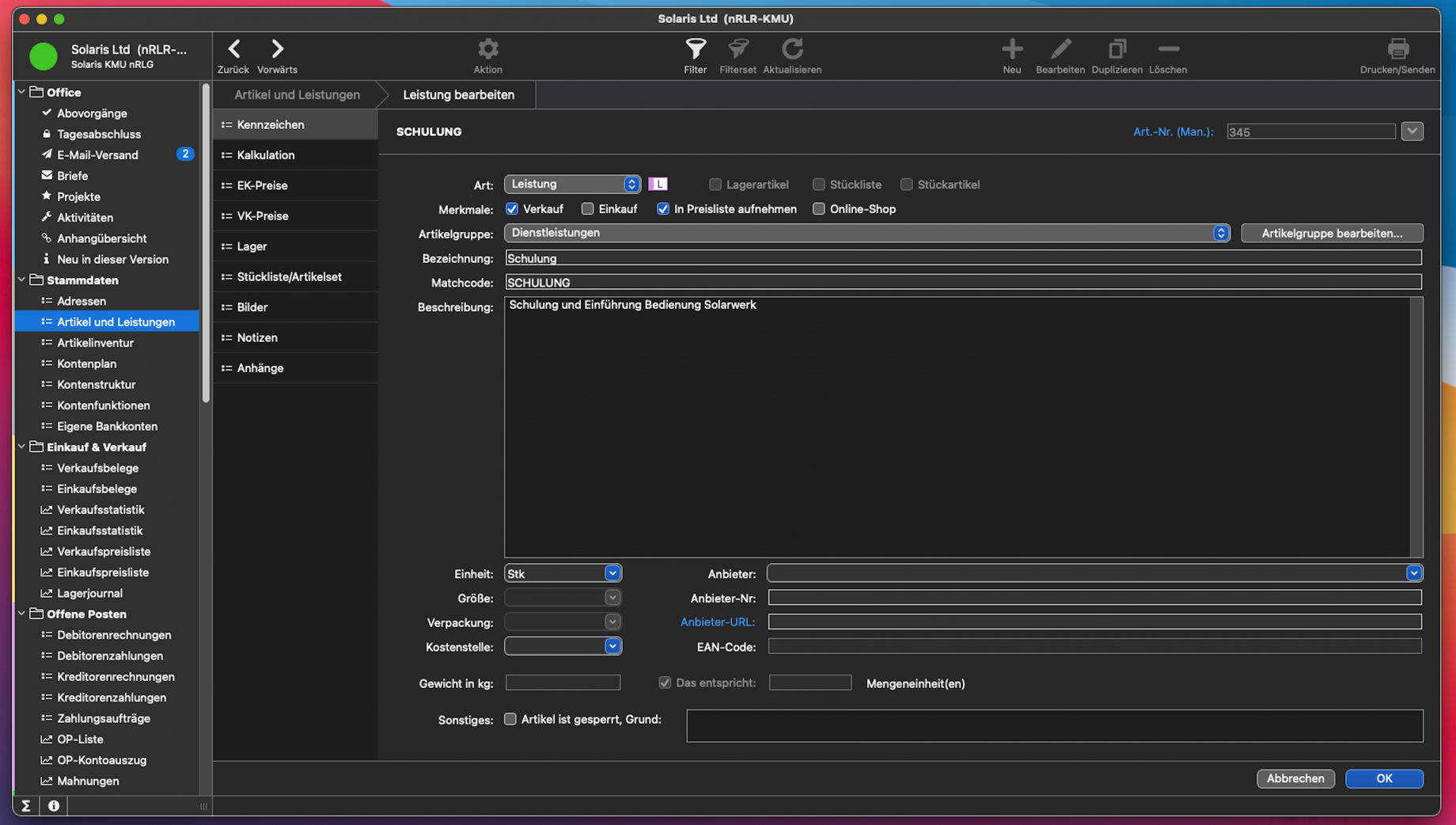Tick the Artikel ist gesperrt checkbox
Screen dimensions: 1456x825
pos(510,719)
